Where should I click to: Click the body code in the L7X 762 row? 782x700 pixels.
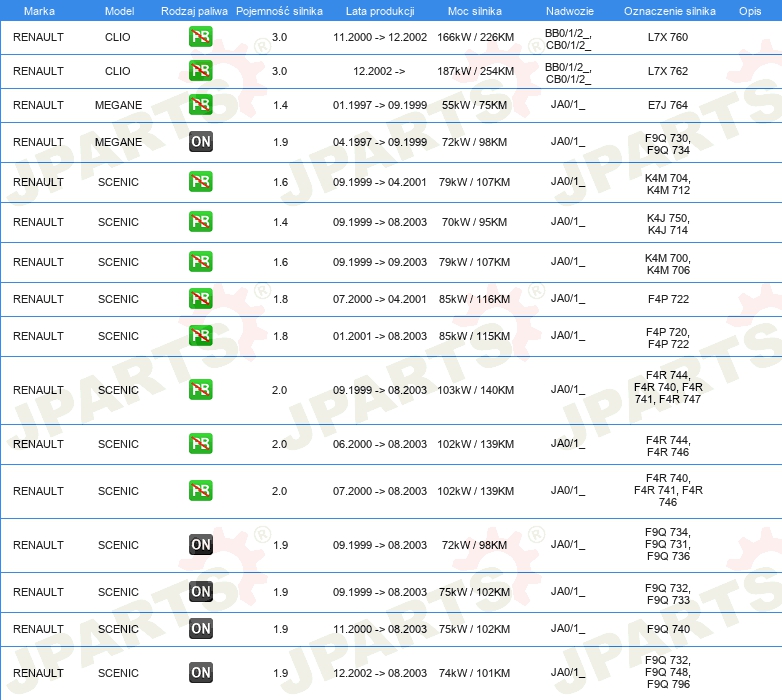(568, 73)
